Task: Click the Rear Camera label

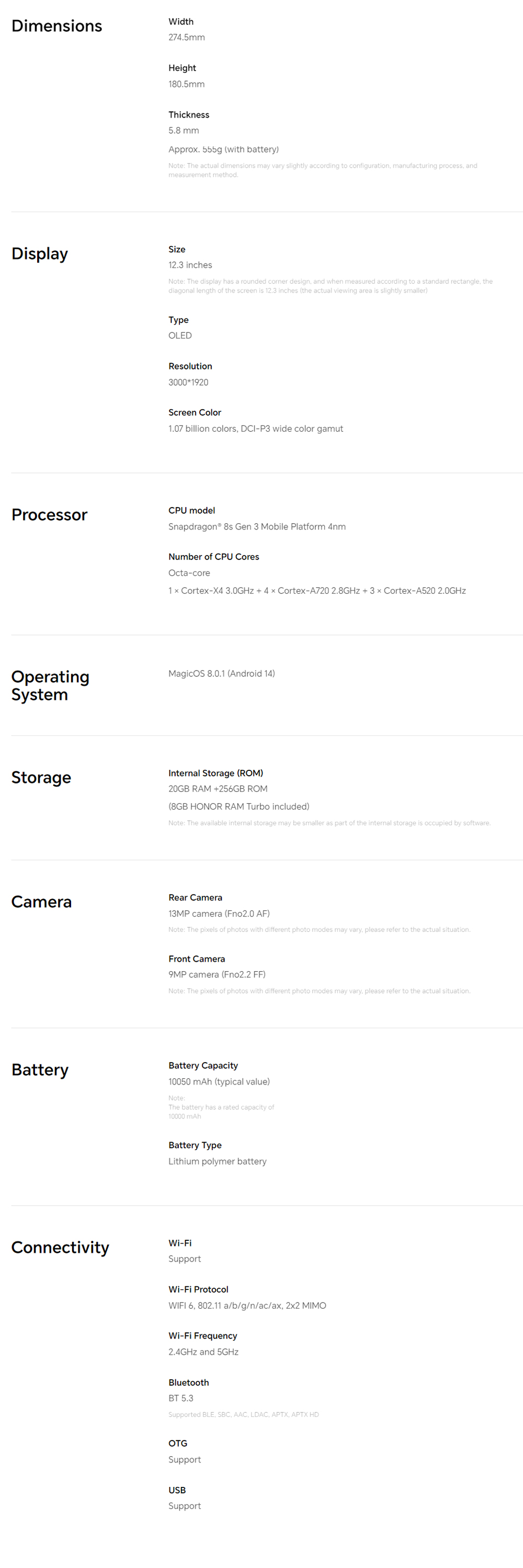Action: coord(195,898)
